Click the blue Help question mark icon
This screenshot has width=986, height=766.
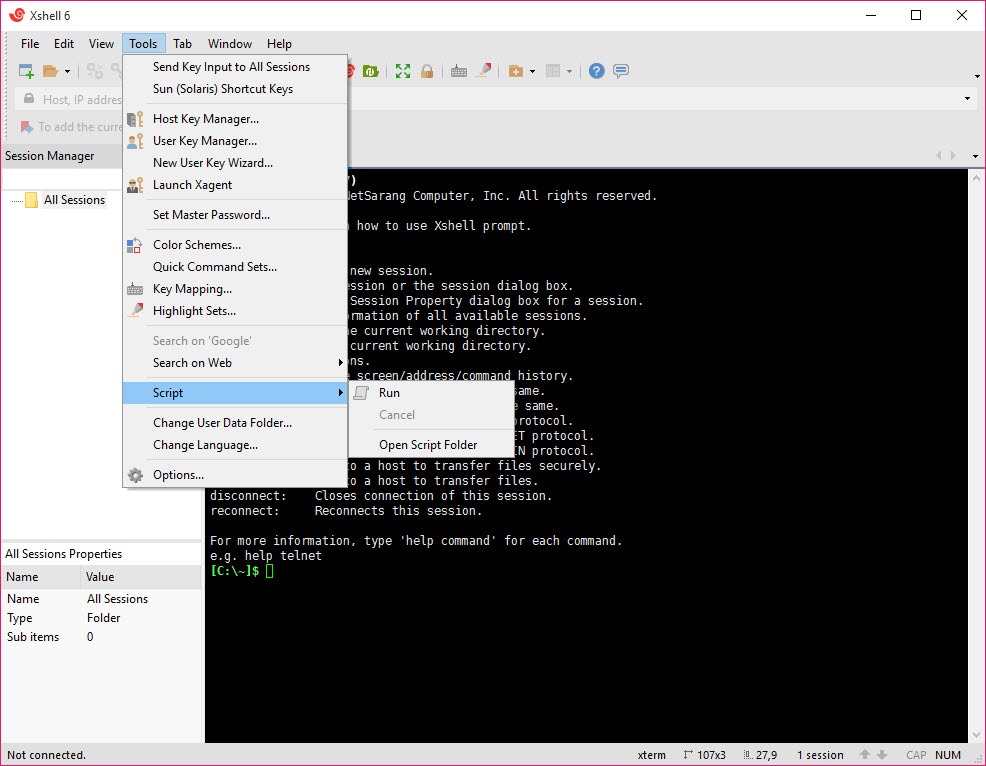tap(596, 71)
